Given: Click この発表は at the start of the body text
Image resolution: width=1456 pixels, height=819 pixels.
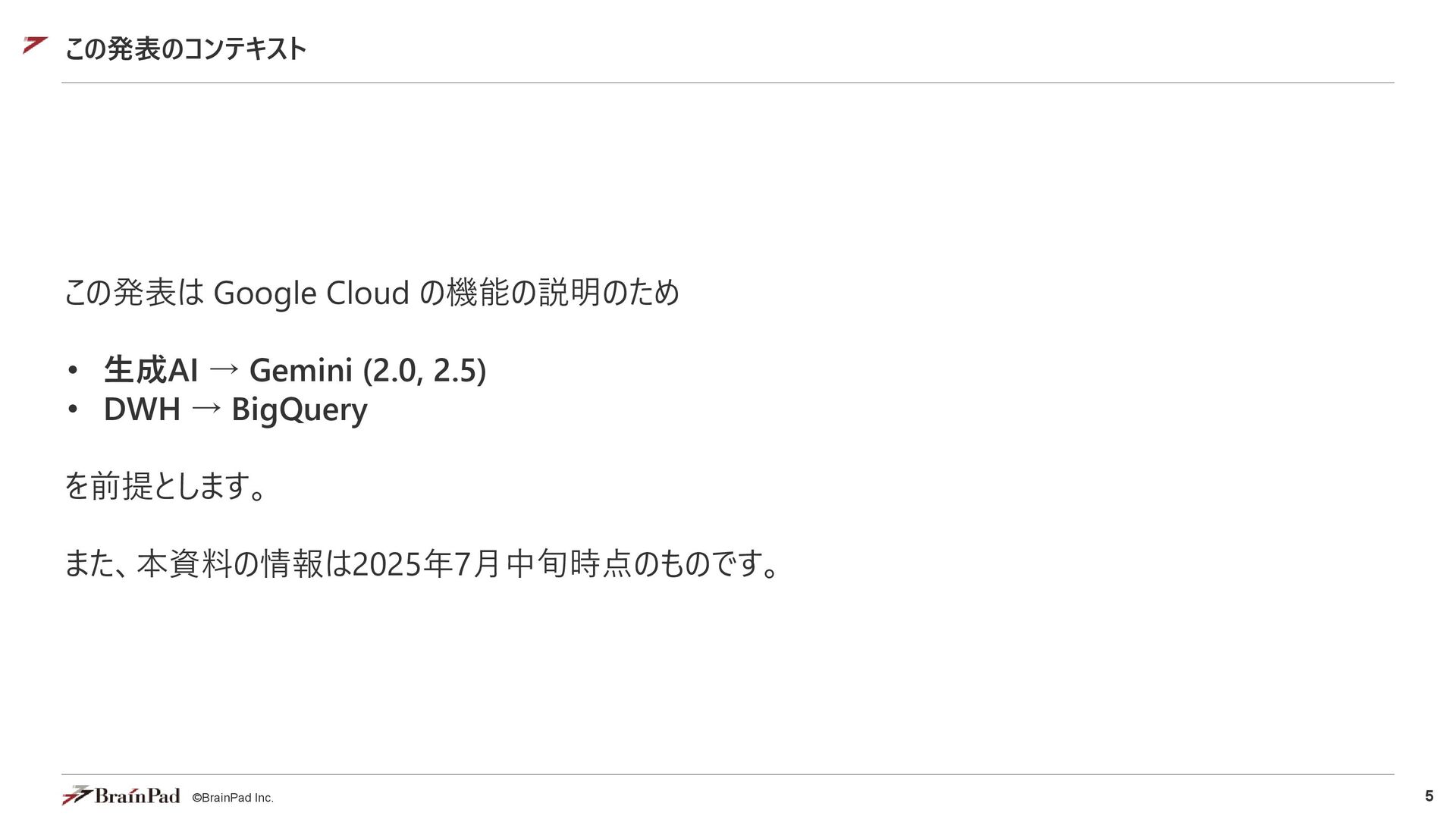Looking at the screenshot, I should [134, 293].
